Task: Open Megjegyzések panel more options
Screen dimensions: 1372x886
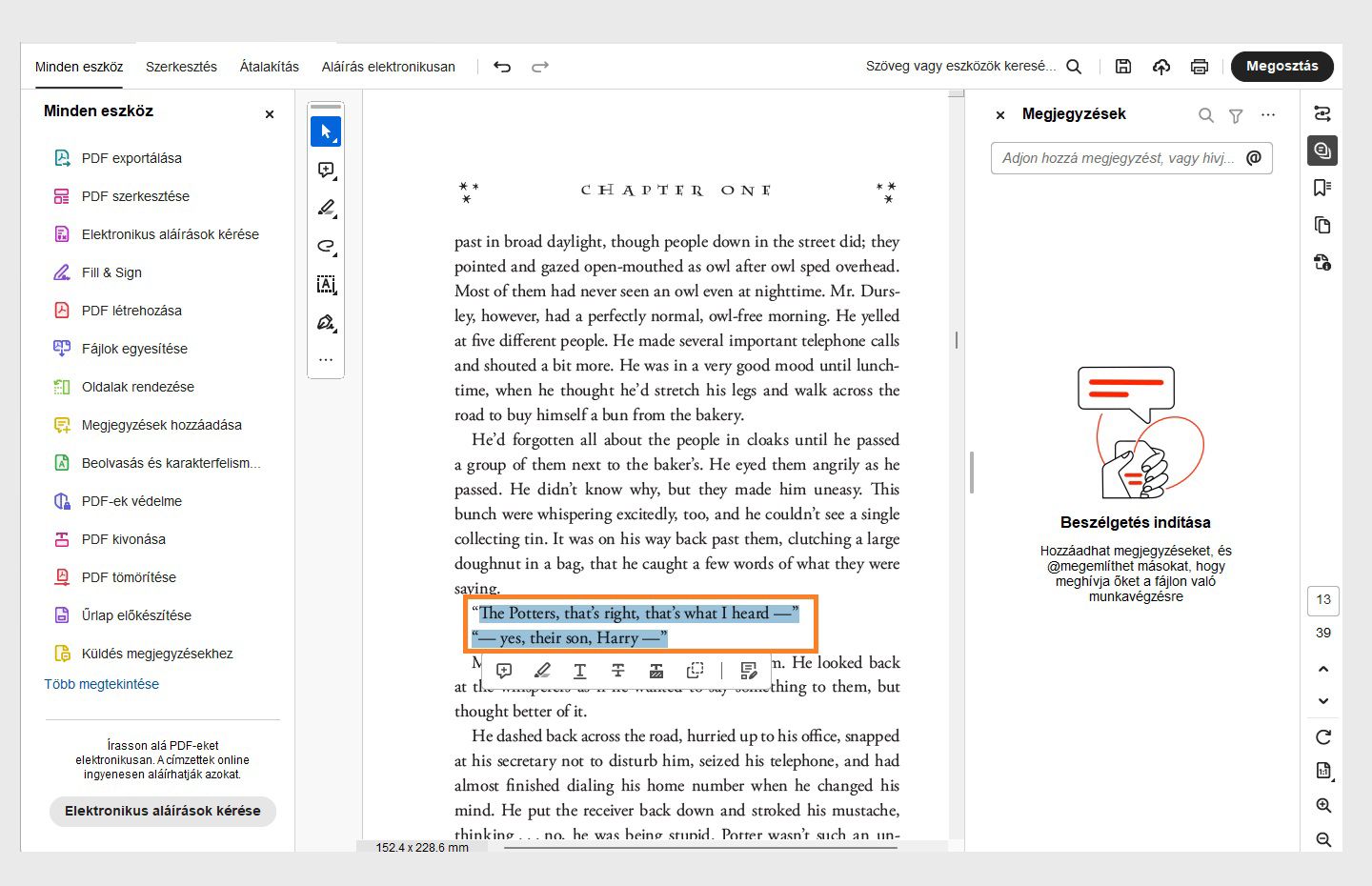Action: click(x=1268, y=115)
